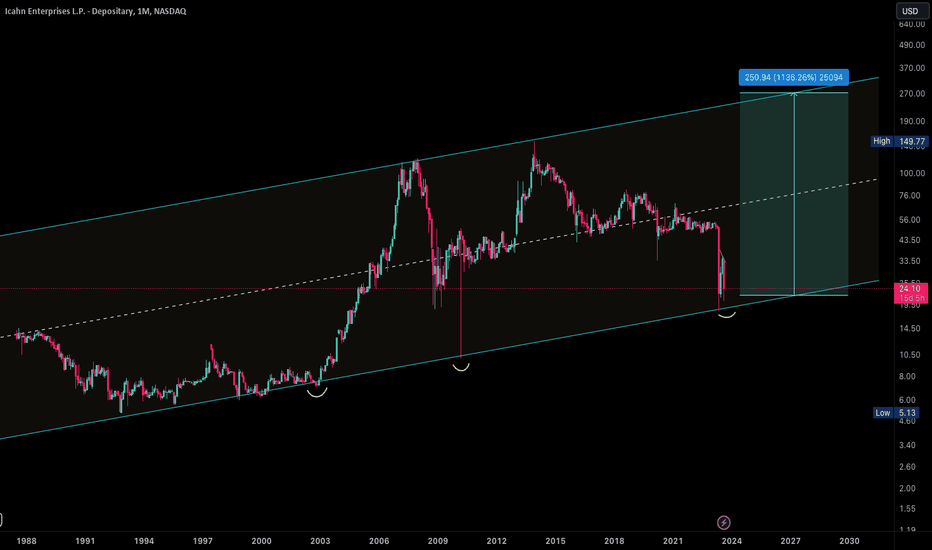
Task: Open the USD currency selector
Action: pos(910,11)
